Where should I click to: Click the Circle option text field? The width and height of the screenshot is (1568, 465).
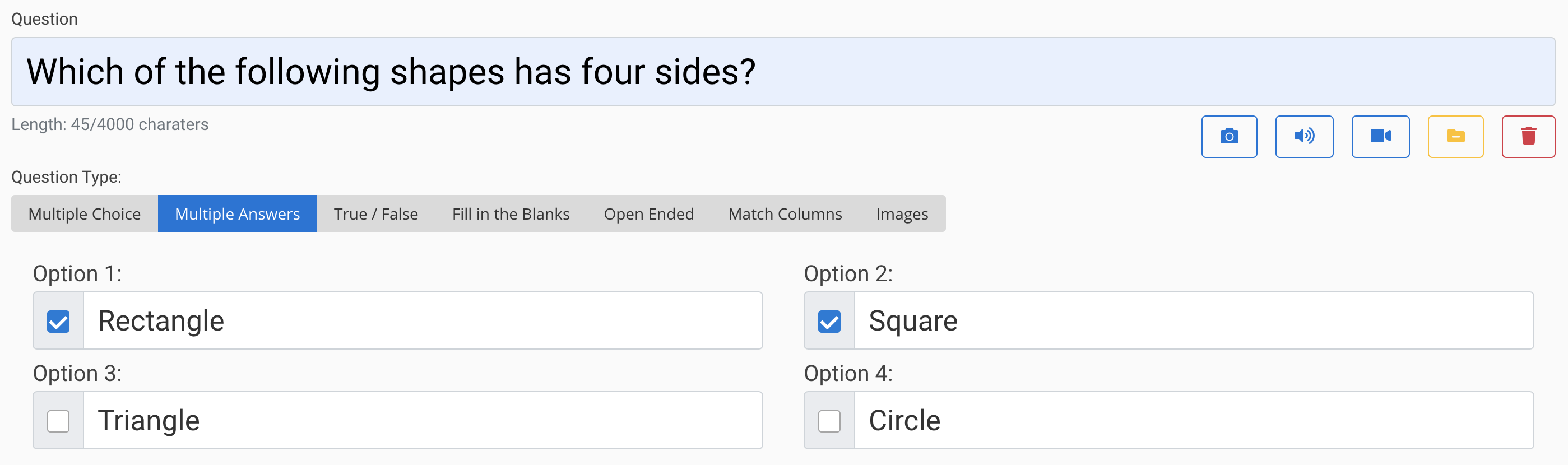(x=1193, y=420)
